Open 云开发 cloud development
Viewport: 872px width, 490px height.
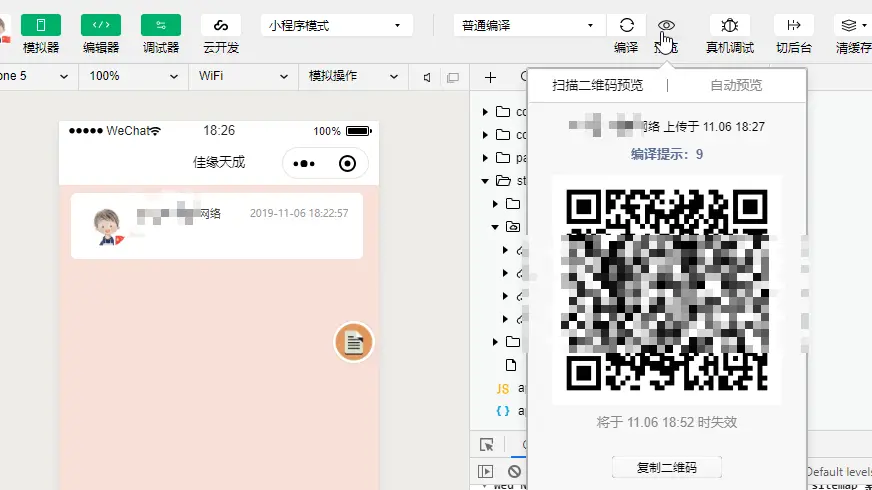(221, 25)
